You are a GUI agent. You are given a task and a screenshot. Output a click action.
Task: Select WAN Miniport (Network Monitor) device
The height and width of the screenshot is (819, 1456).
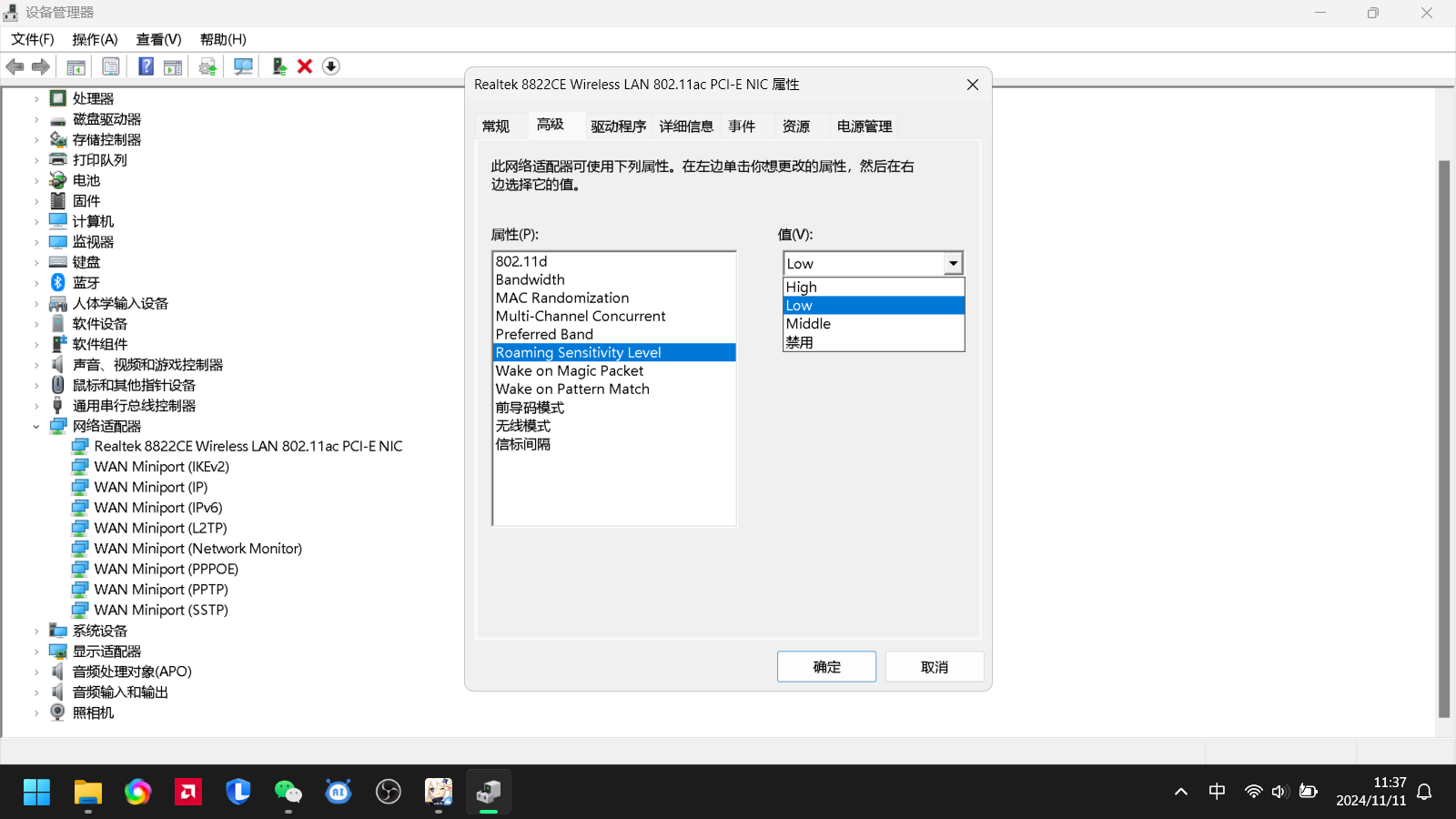198,549
